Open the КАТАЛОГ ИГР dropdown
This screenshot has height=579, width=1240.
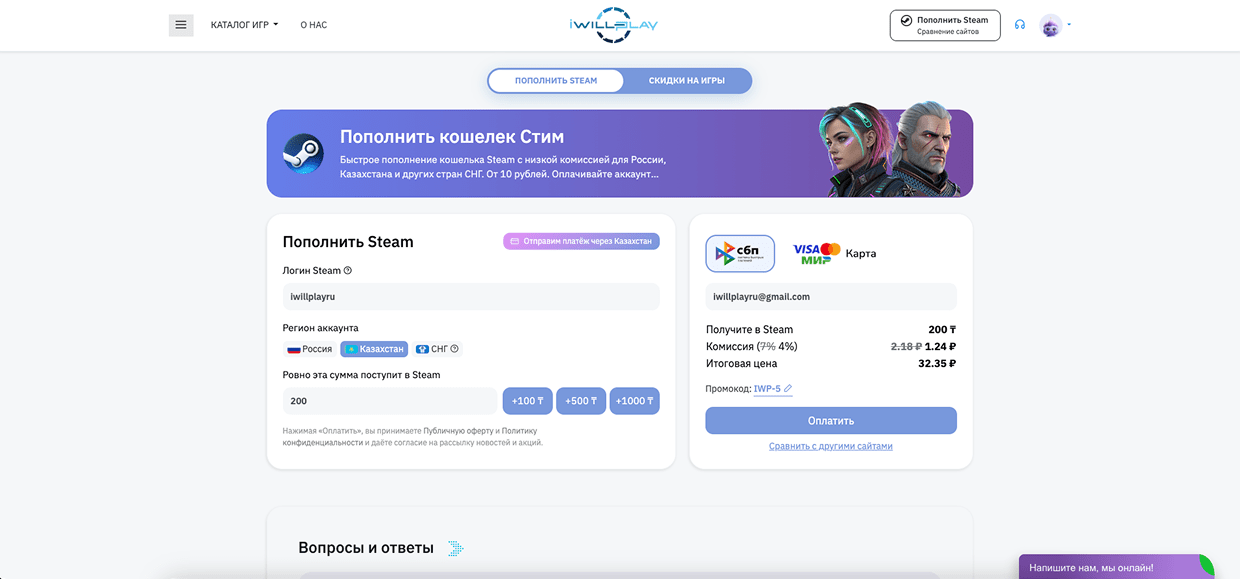pyautogui.click(x=242, y=24)
